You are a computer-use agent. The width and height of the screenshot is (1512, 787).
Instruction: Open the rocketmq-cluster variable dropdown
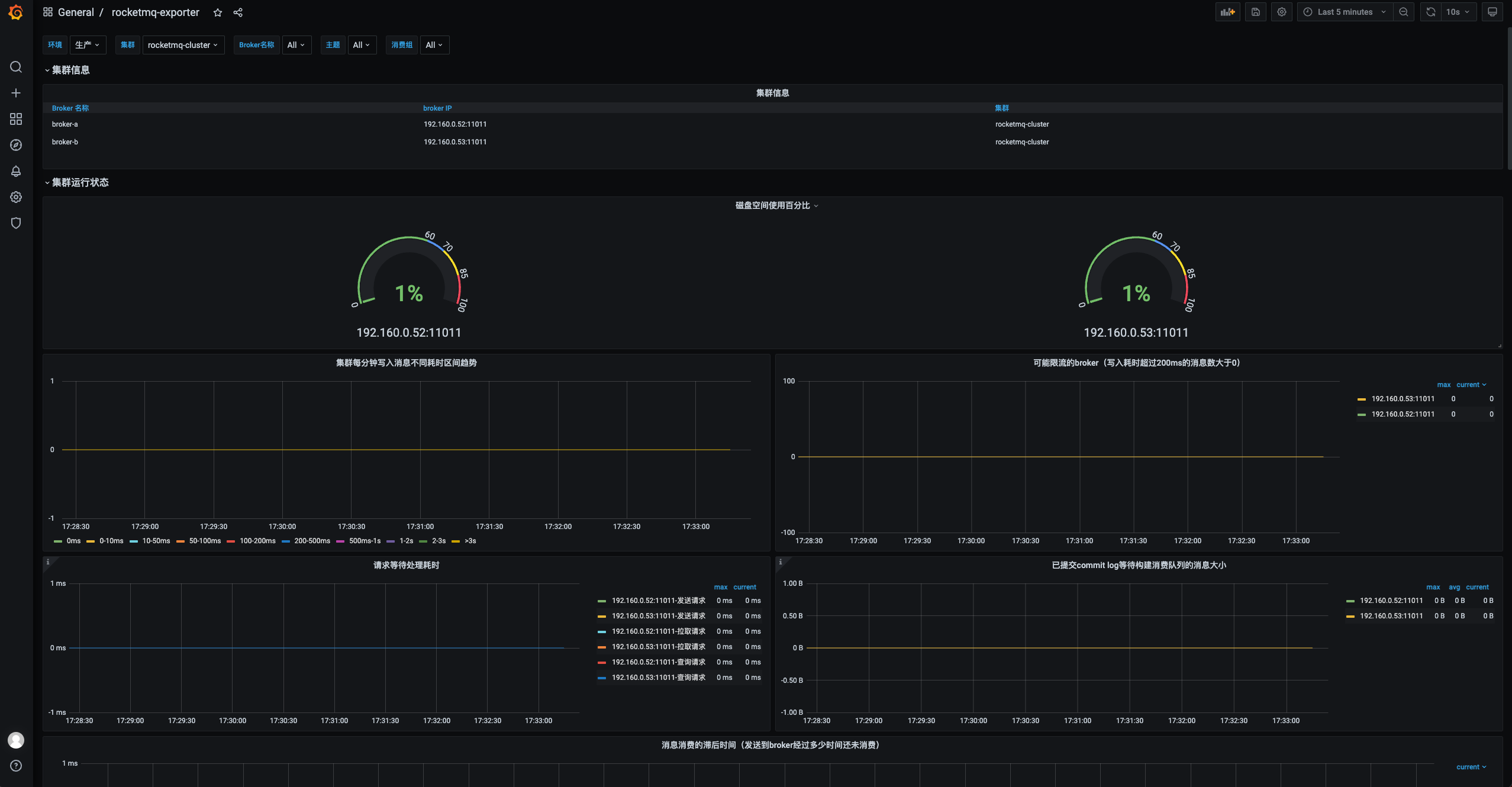(183, 45)
